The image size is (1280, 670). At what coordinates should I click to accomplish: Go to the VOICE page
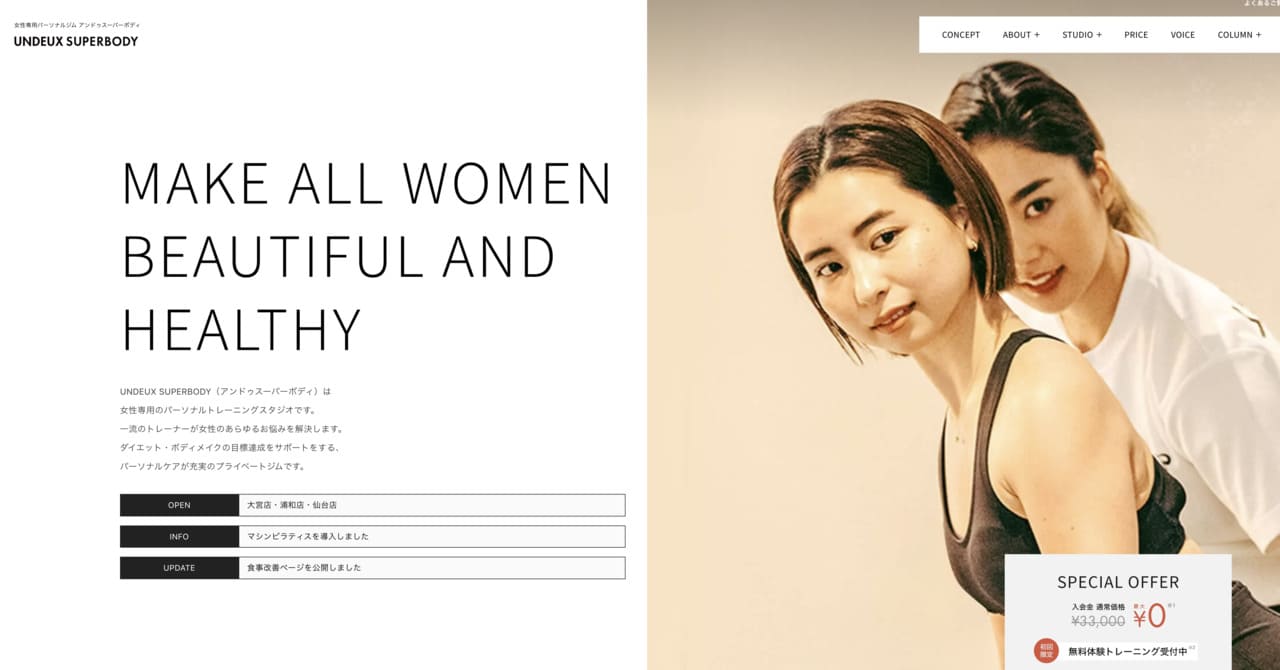coord(1183,35)
